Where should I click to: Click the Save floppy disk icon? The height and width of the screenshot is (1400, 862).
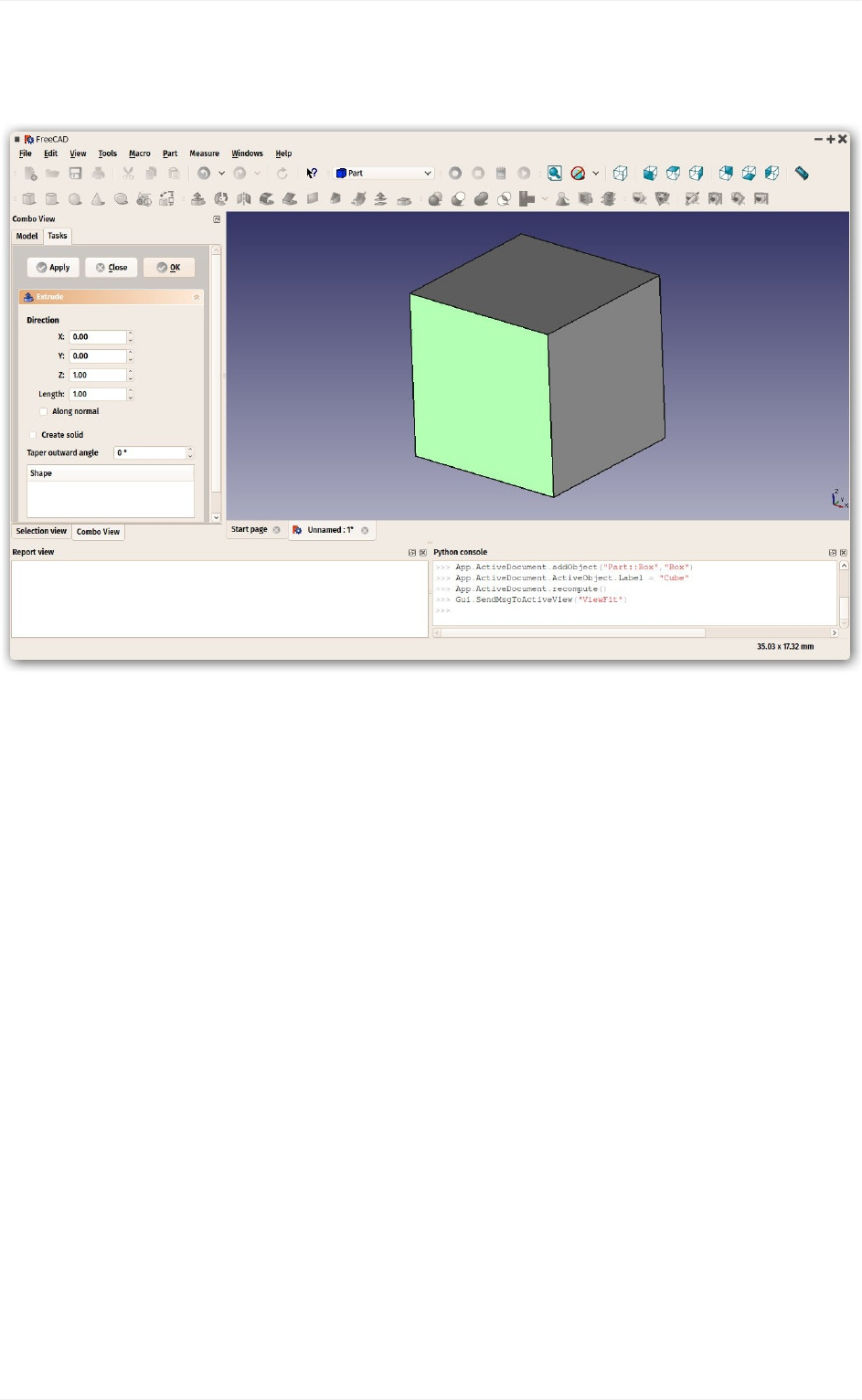pos(76,173)
